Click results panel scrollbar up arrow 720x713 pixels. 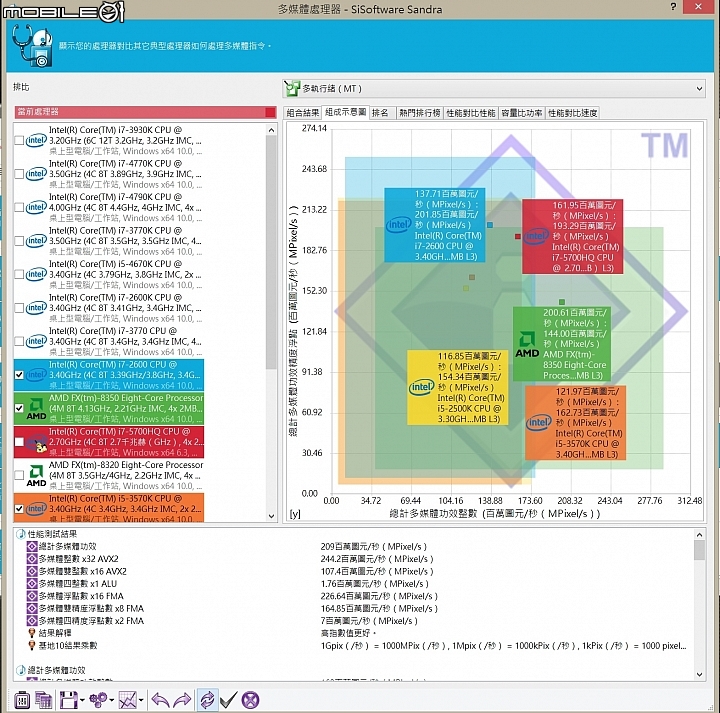coord(699,535)
